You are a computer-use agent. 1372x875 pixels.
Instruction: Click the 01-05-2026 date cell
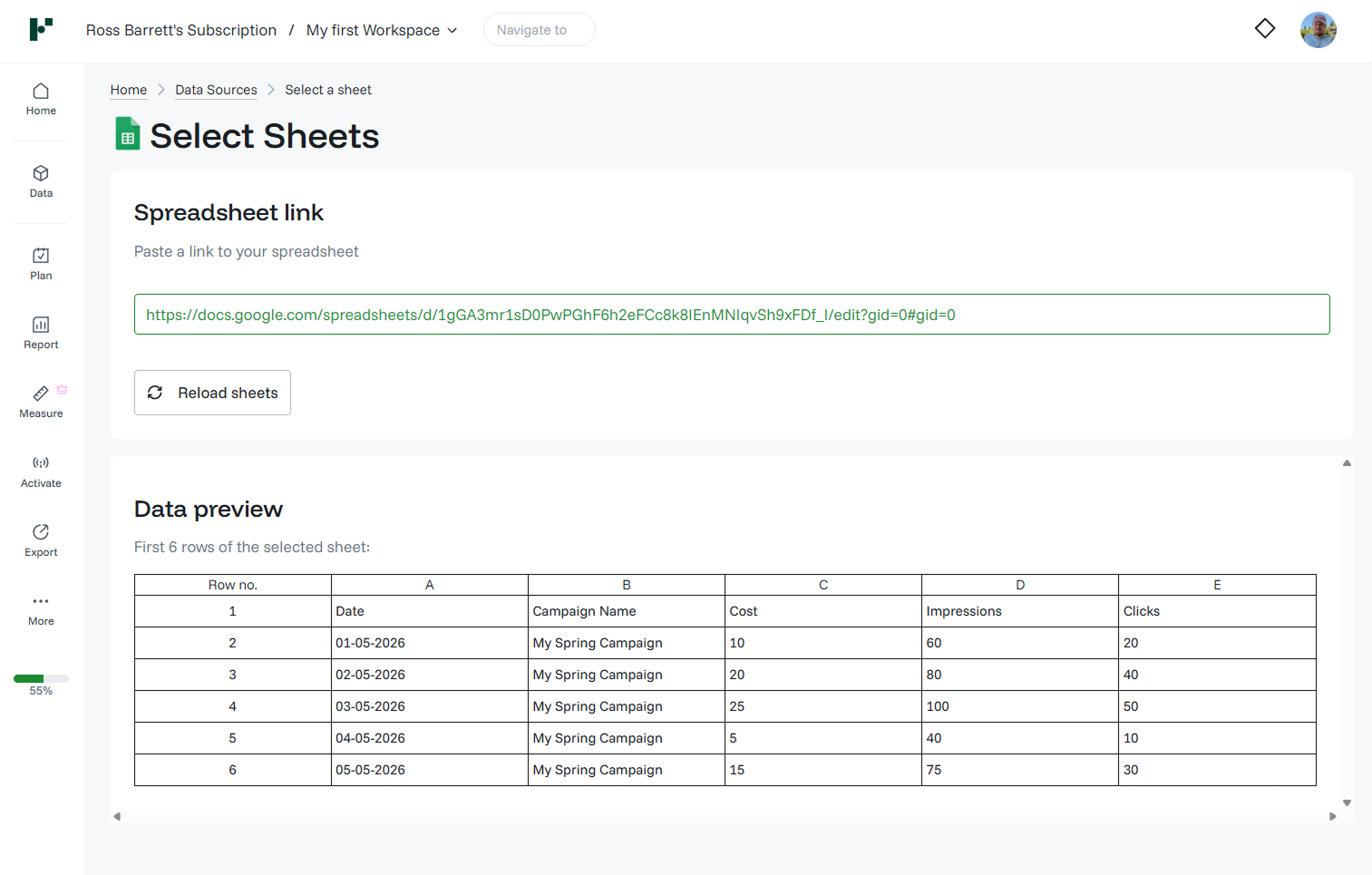pos(430,643)
